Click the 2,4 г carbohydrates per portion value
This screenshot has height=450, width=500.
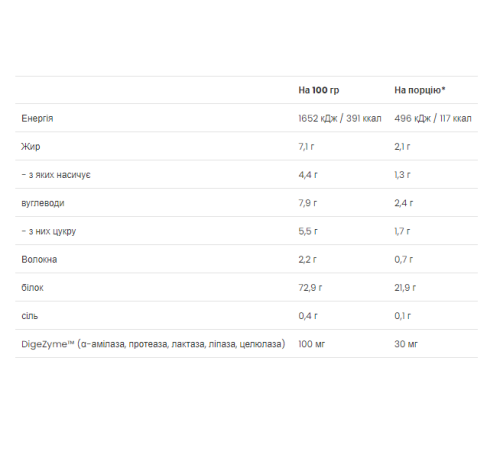tap(403, 203)
